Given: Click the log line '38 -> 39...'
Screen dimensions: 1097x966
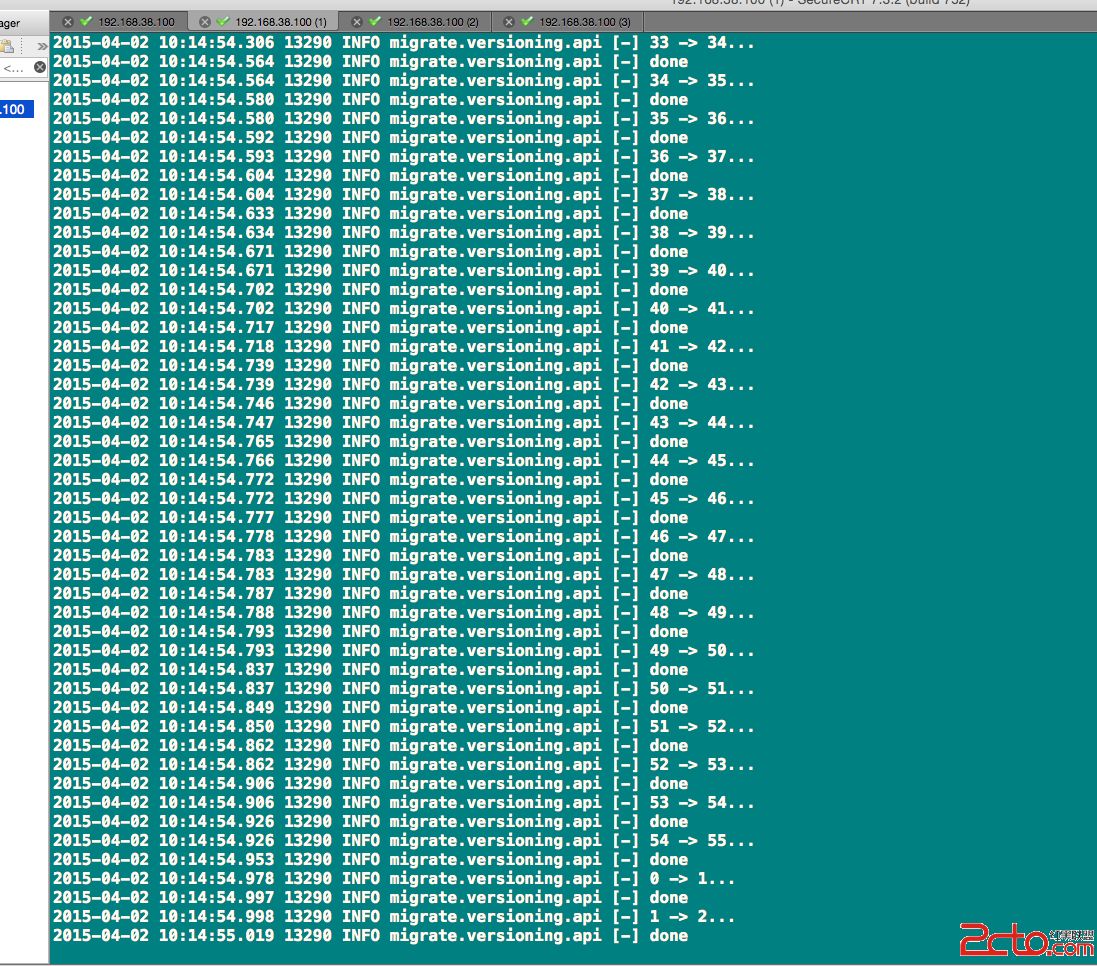Looking at the screenshot, I should 404,233.
